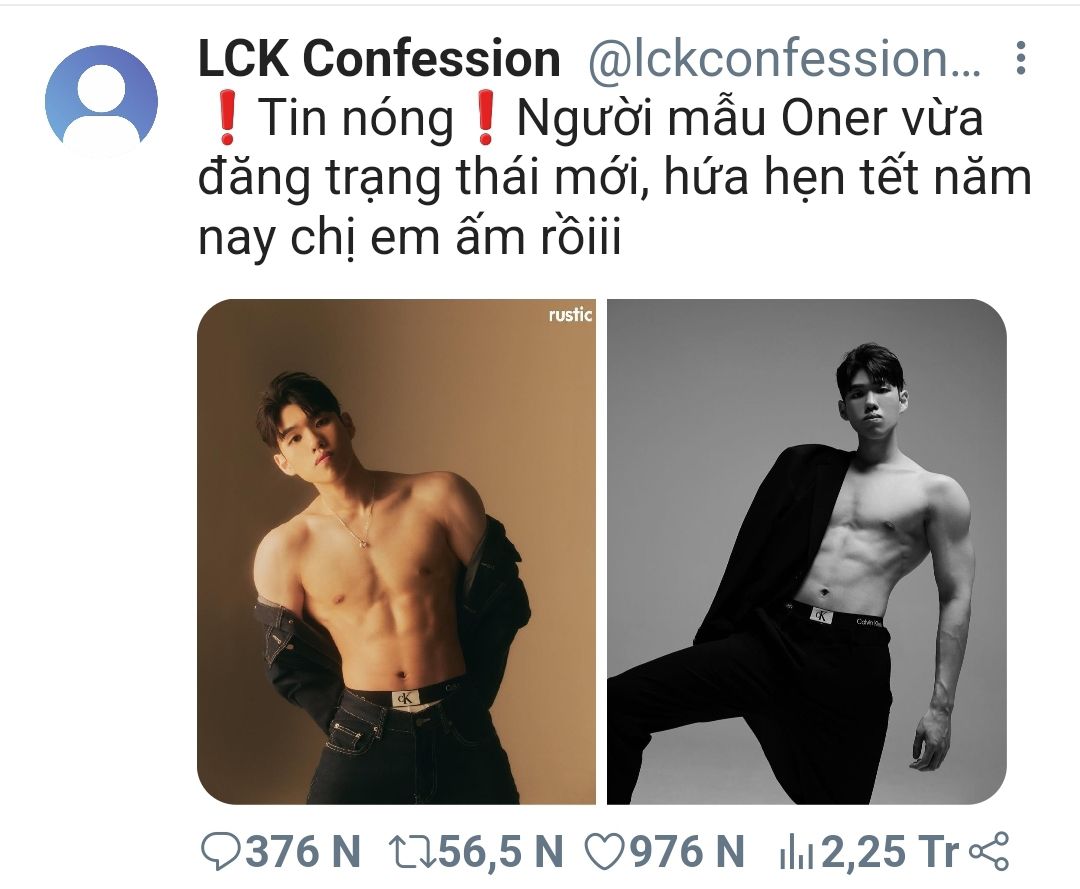Click the 976 N like count

pos(687,852)
